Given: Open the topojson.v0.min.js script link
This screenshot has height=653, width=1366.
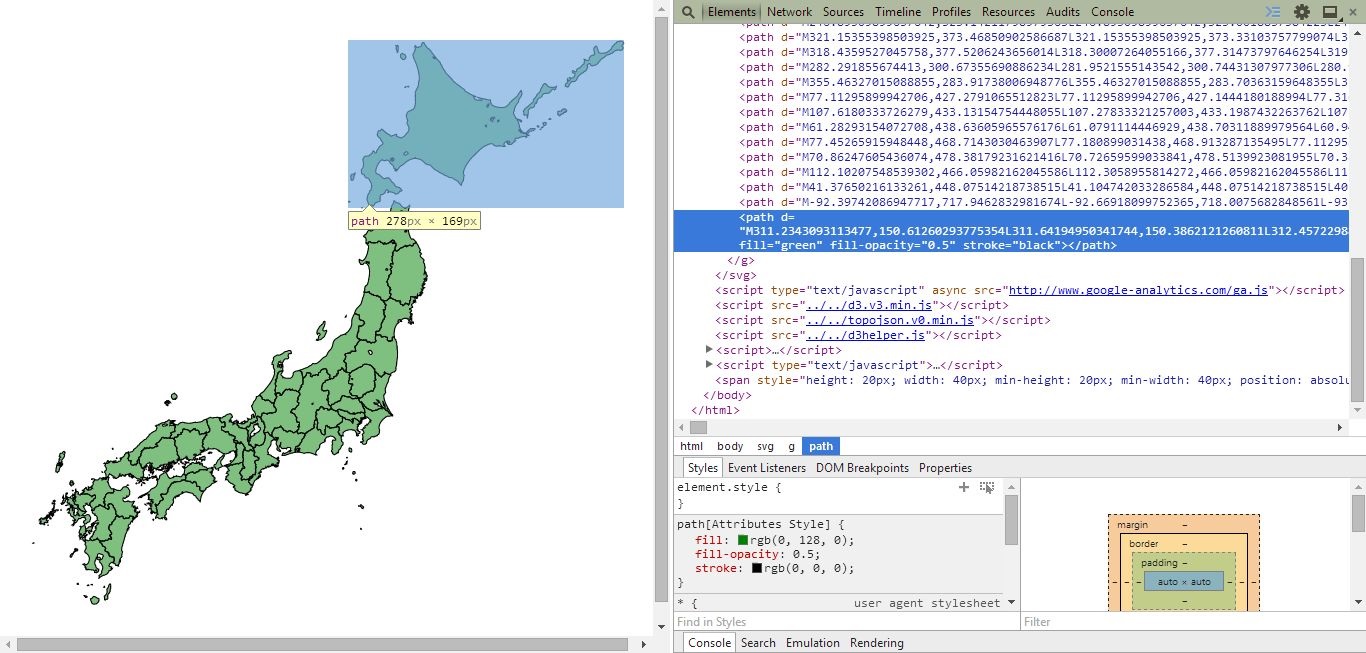Looking at the screenshot, I should tap(890, 320).
